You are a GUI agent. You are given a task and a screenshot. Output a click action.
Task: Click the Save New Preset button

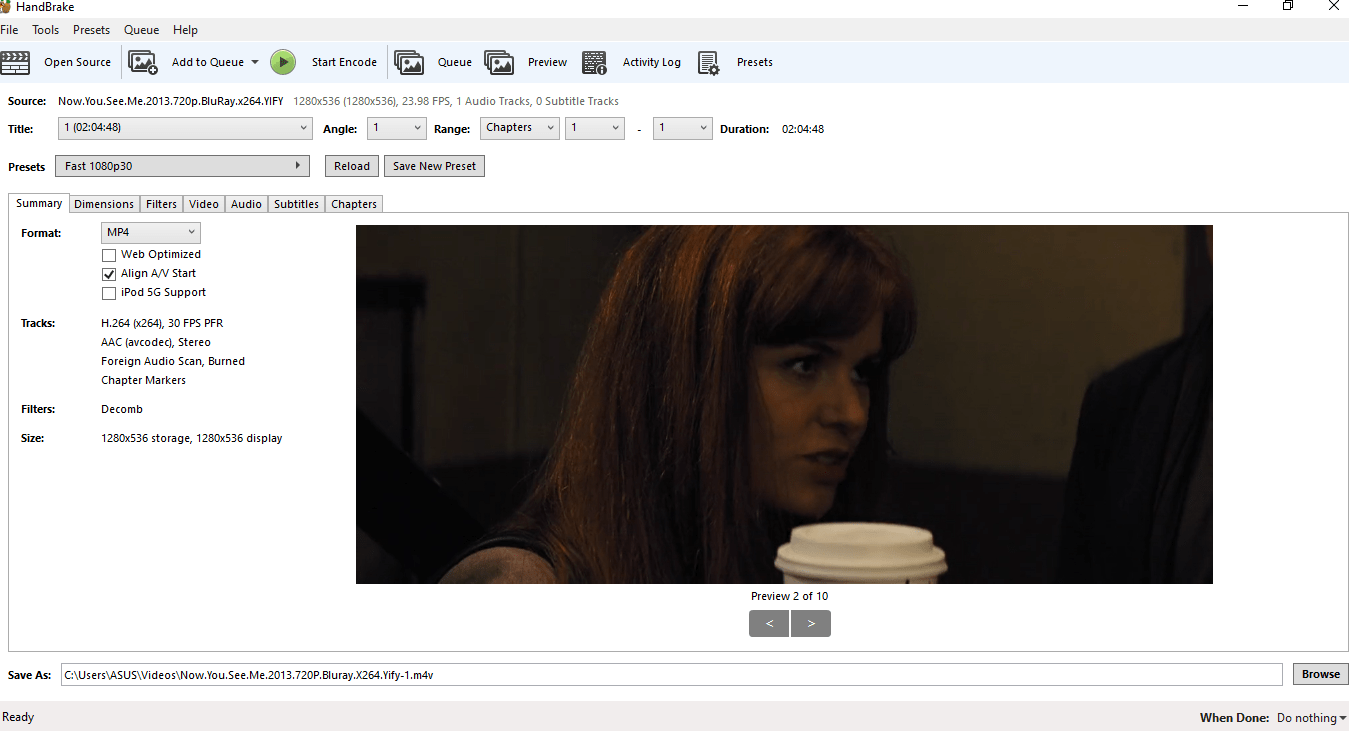pos(434,165)
